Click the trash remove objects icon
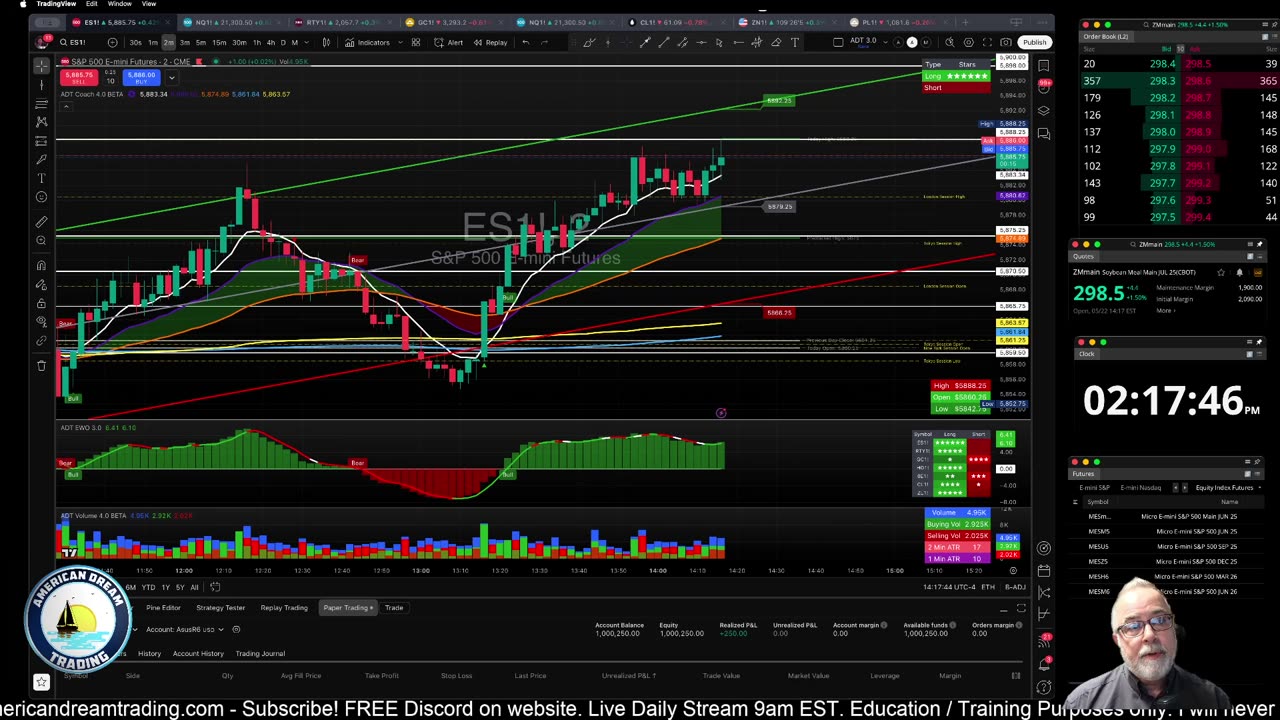 tap(41, 365)
